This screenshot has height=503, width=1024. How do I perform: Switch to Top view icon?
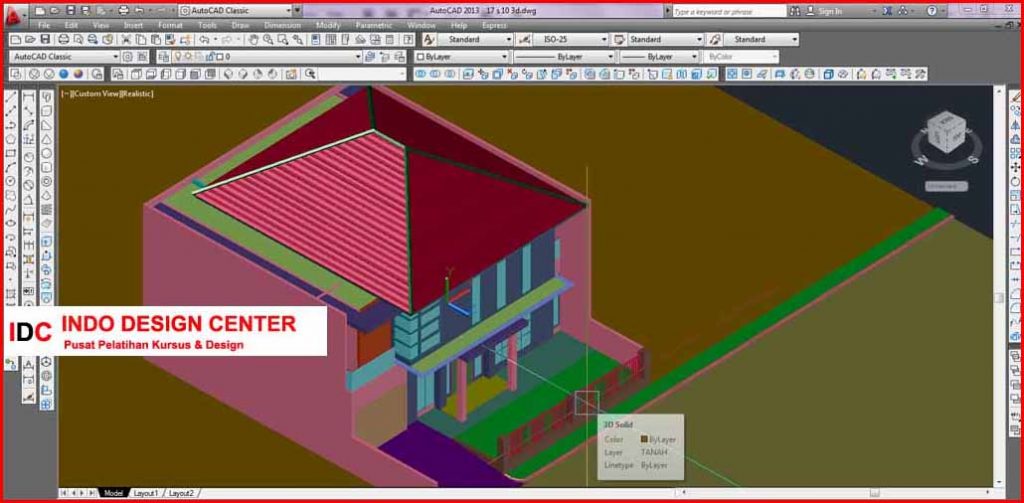[136, 74]
